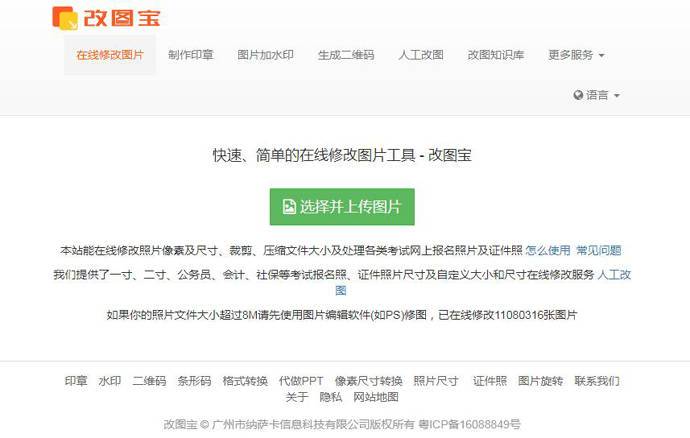This screenshot has height=438, width=690.
Task: Choose 人工改图 in the top navigation
Action: [x=421, y=55]
